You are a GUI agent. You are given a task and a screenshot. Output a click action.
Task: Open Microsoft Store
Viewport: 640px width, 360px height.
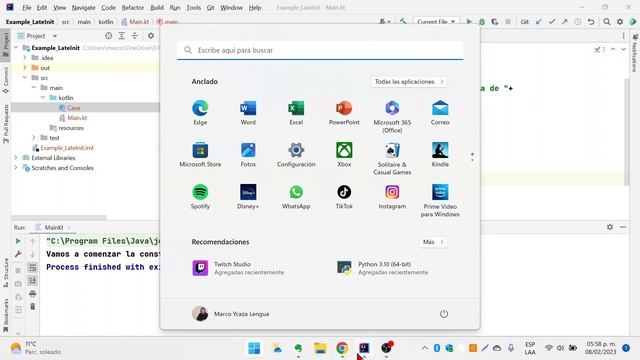tap(200, 155)
